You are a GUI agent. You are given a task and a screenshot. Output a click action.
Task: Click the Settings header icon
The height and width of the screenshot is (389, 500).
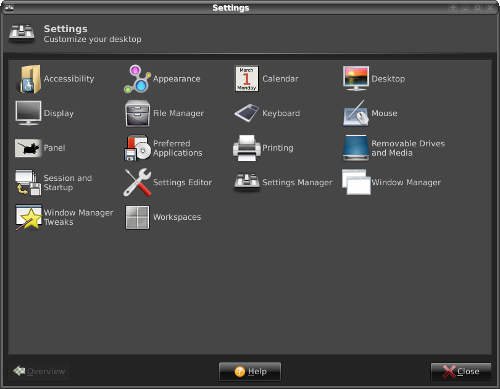click(22, 34)
